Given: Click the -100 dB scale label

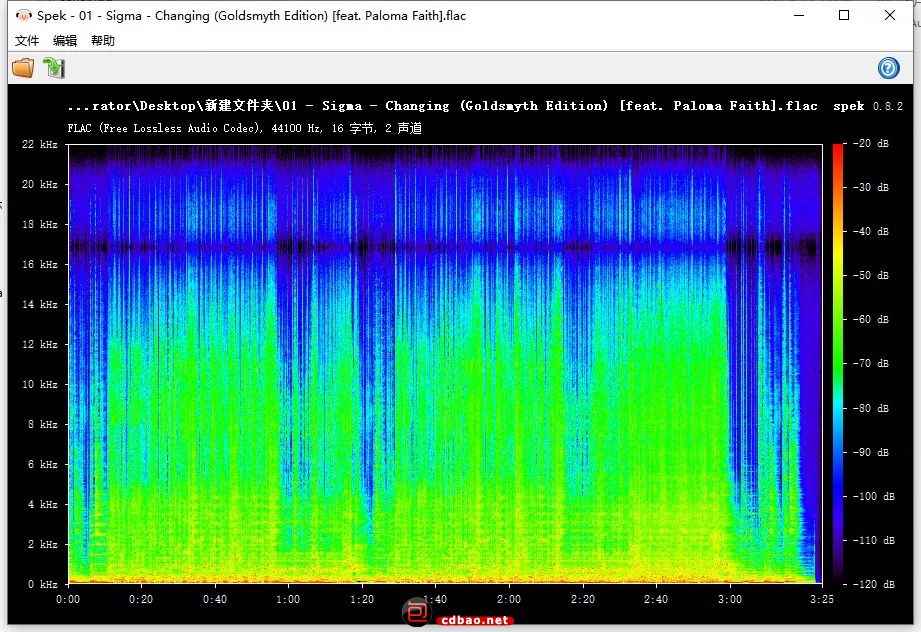Looking at the screenshot, I should [873, 496].
